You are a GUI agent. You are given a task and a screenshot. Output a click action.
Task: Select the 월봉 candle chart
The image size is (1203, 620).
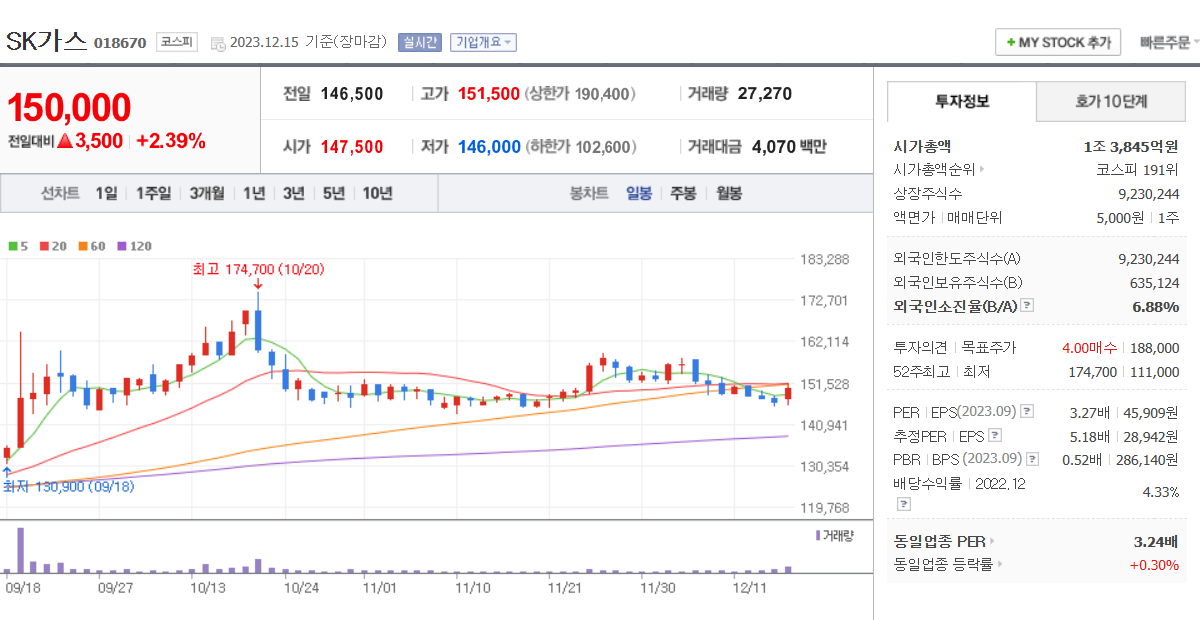pos(729,194)
